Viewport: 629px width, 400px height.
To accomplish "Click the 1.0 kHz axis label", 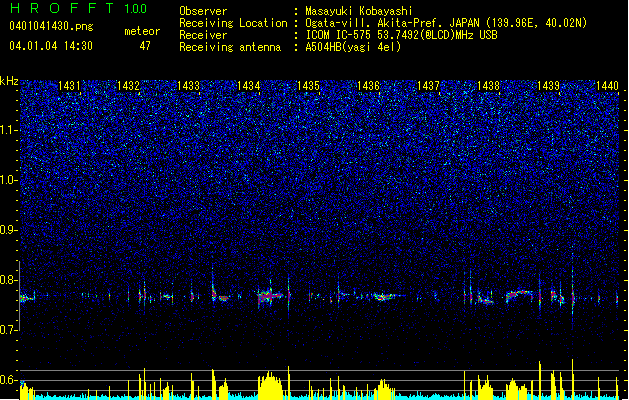I will [x=9, y=180].
